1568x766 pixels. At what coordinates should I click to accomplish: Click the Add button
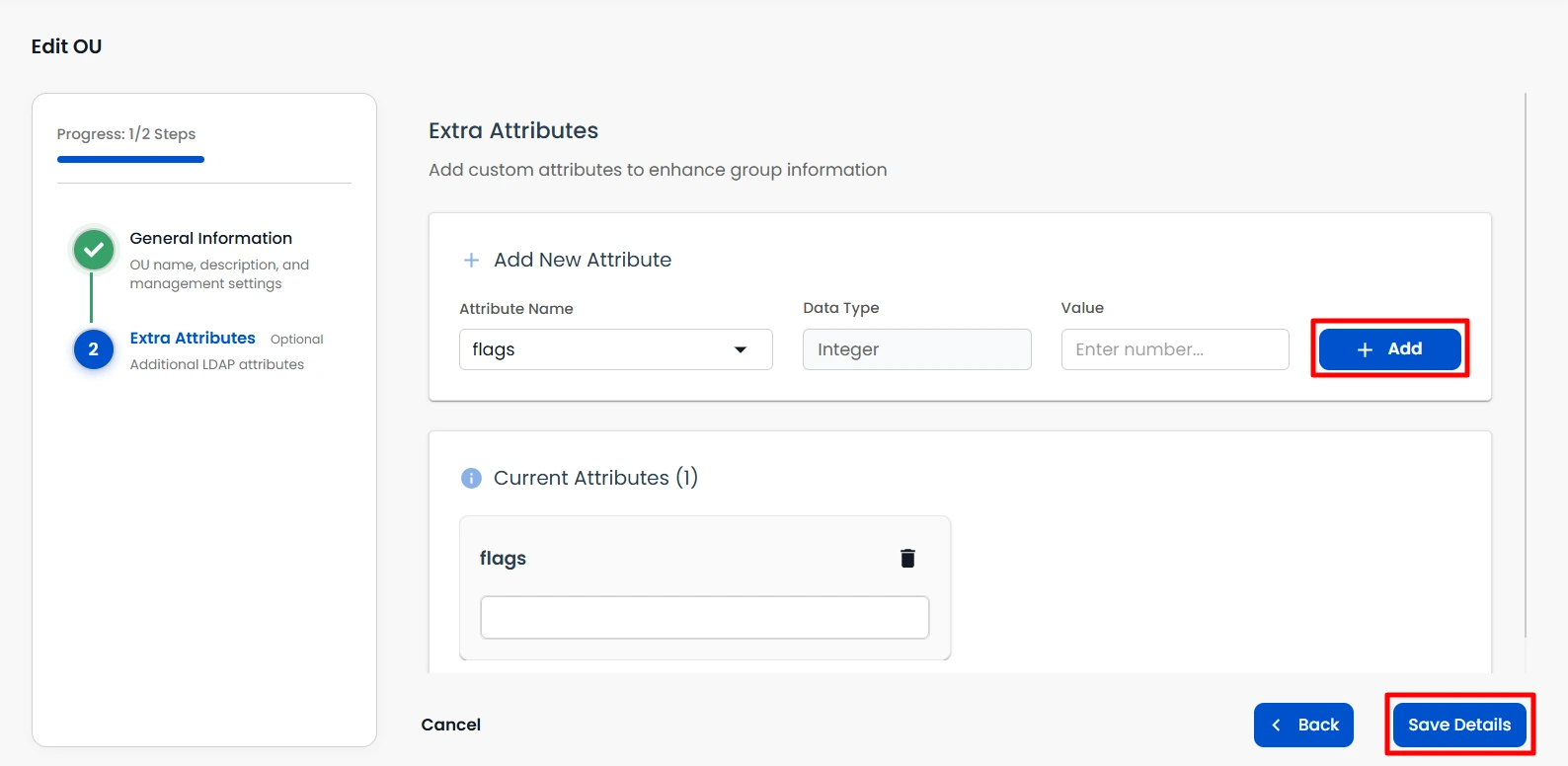1389,348
